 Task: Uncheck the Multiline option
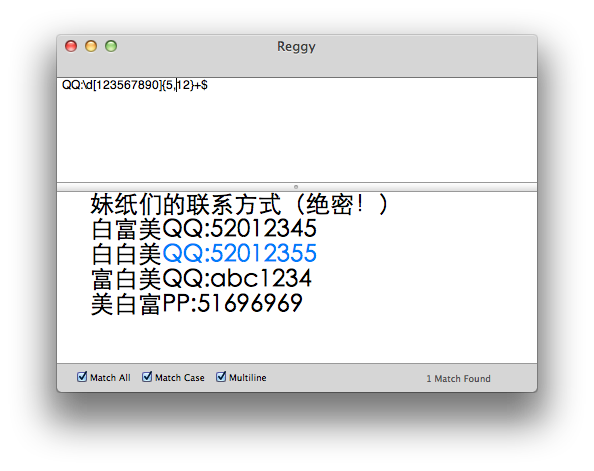point(221,377)
